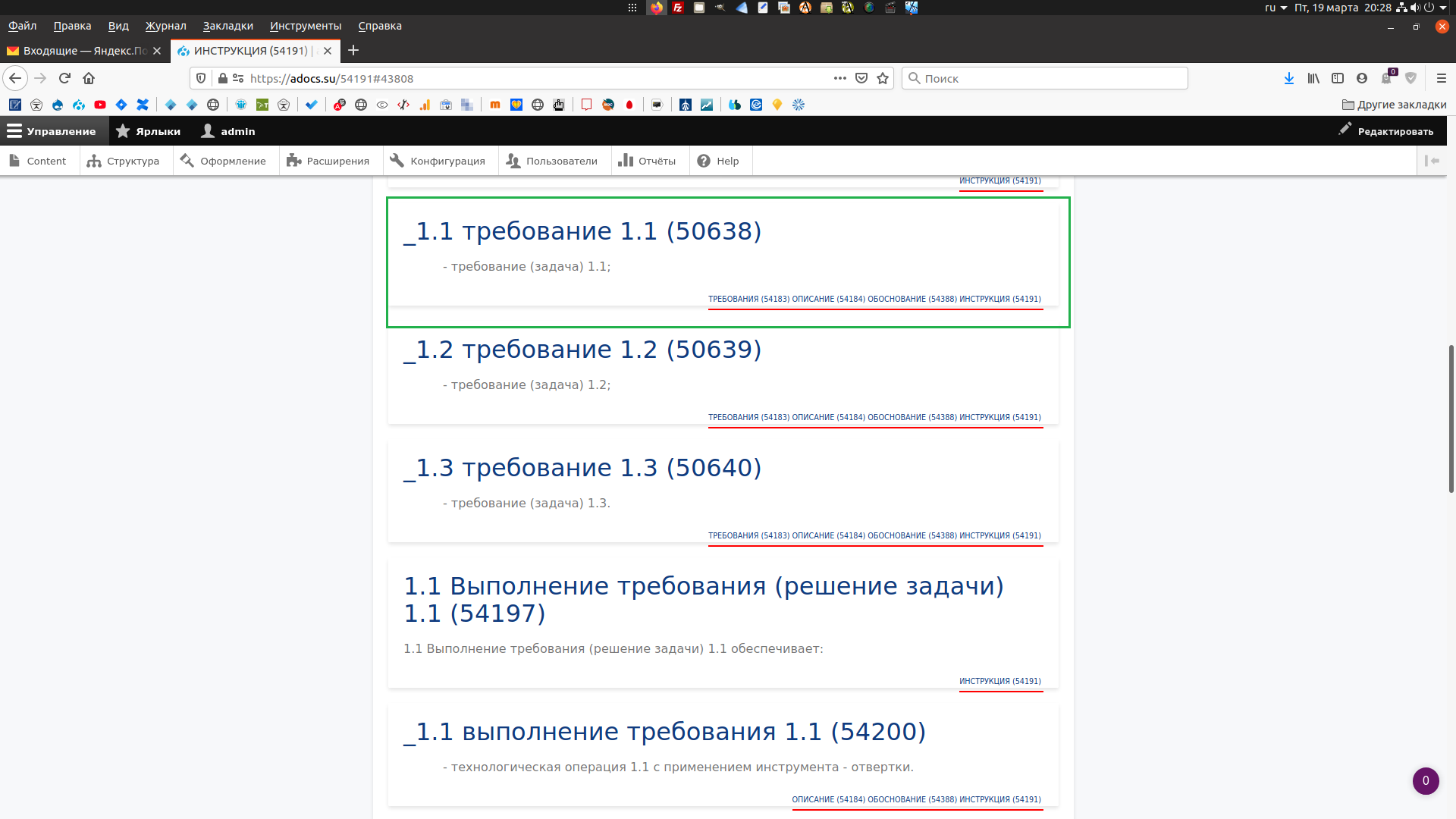This screenshot has width=1456, height=819.
Task: Open Firefox account icon
Action: tap(1362, 78)
